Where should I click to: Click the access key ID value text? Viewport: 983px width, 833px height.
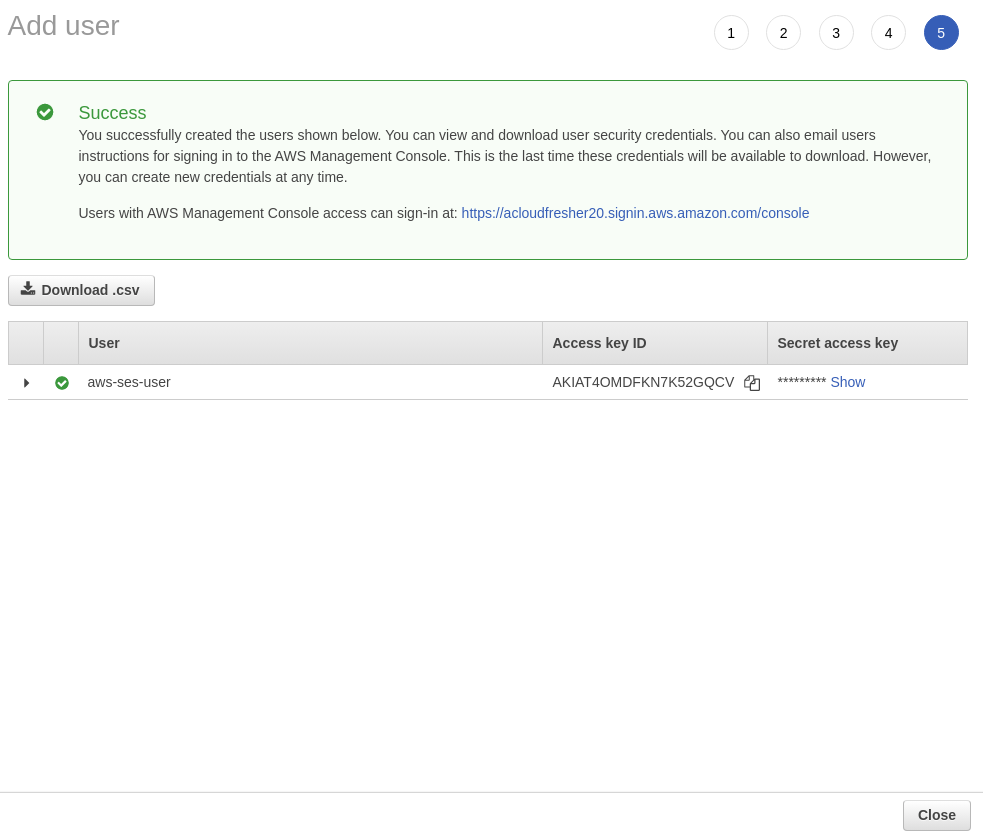point(643,382)
